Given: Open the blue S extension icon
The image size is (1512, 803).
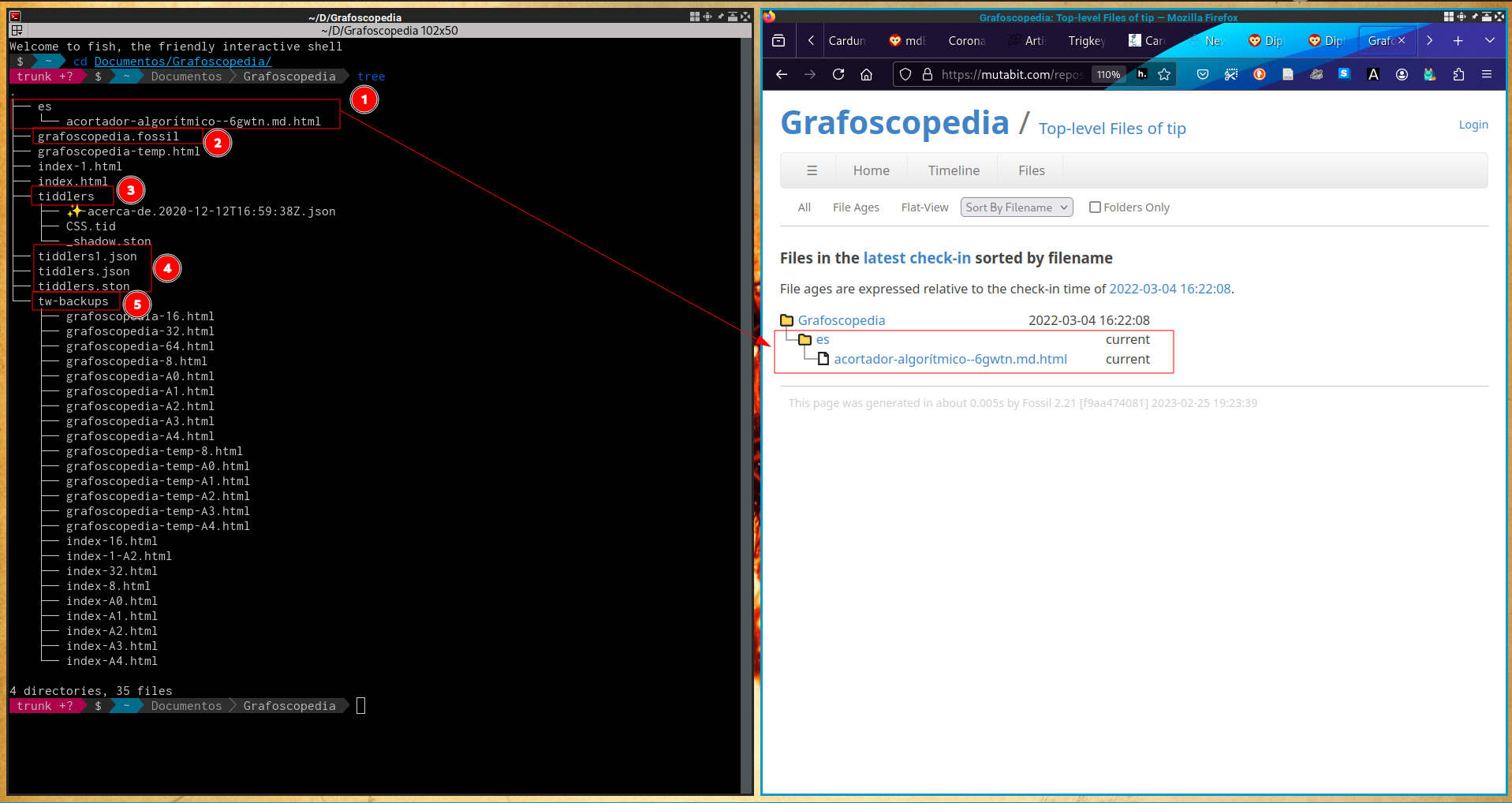Looking at the screenshot, I should coord(1345,74).
